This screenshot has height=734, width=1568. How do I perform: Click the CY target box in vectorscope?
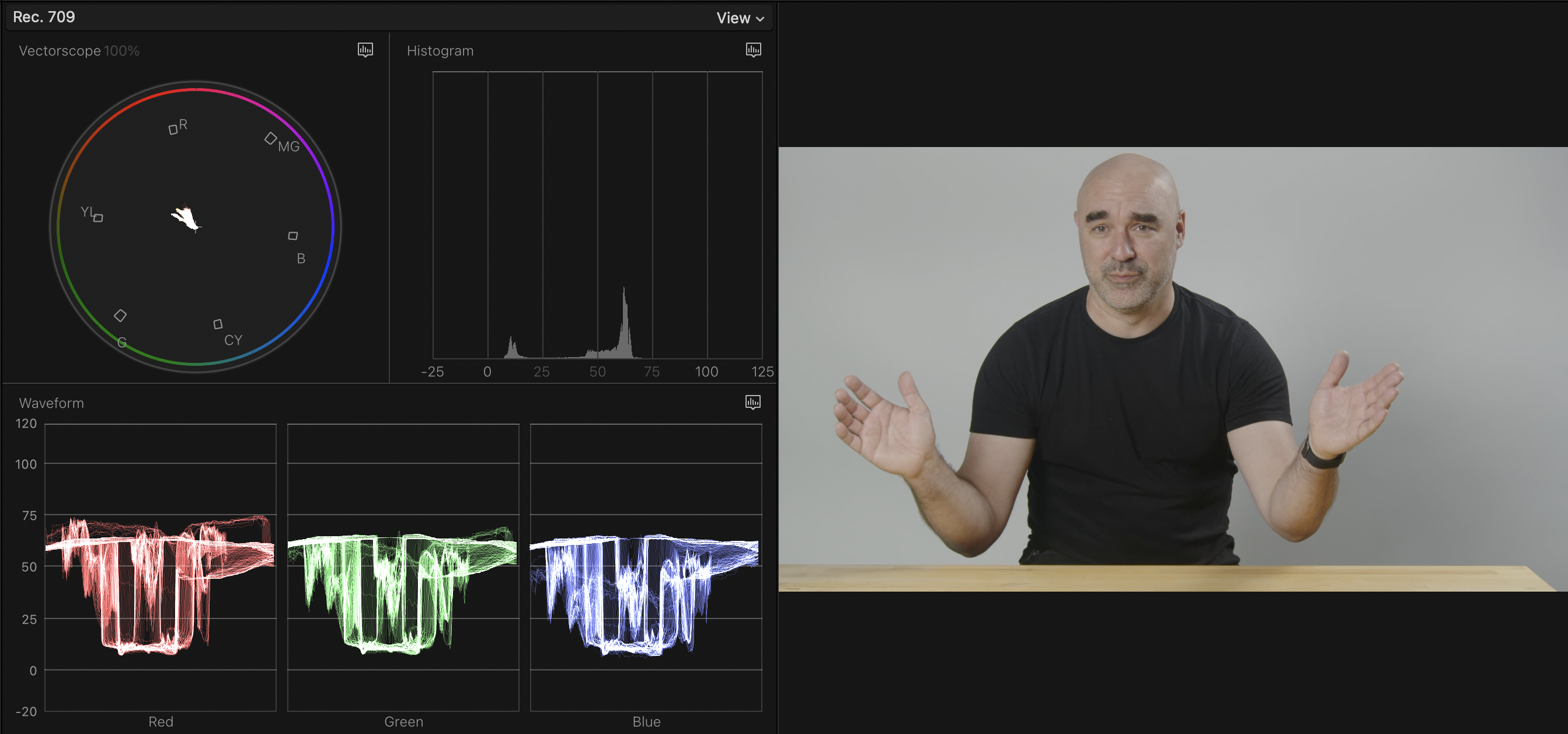point(218,324)
